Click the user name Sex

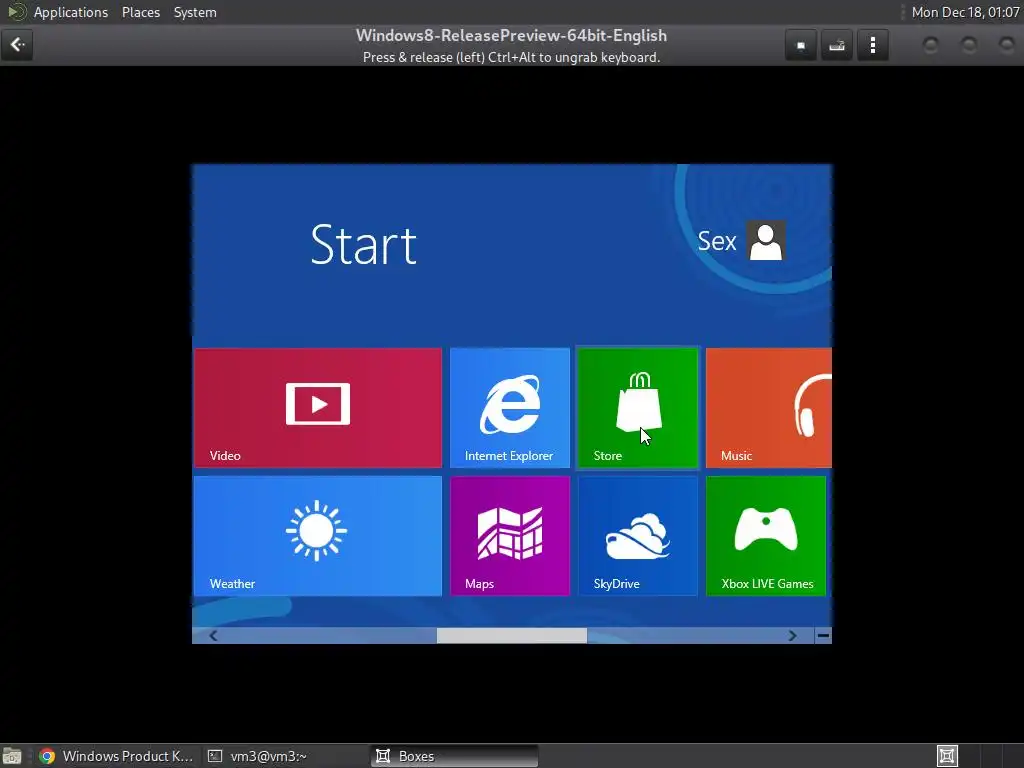[x=716, y=242]
